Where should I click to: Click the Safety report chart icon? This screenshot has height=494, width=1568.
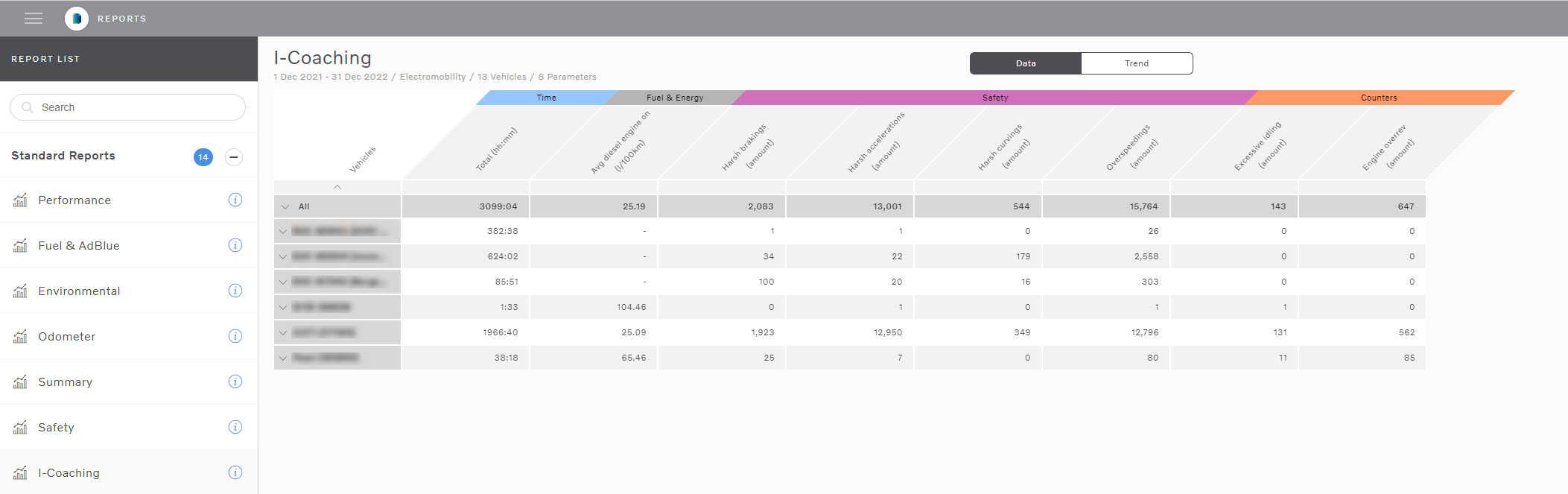tap(21, 427)
